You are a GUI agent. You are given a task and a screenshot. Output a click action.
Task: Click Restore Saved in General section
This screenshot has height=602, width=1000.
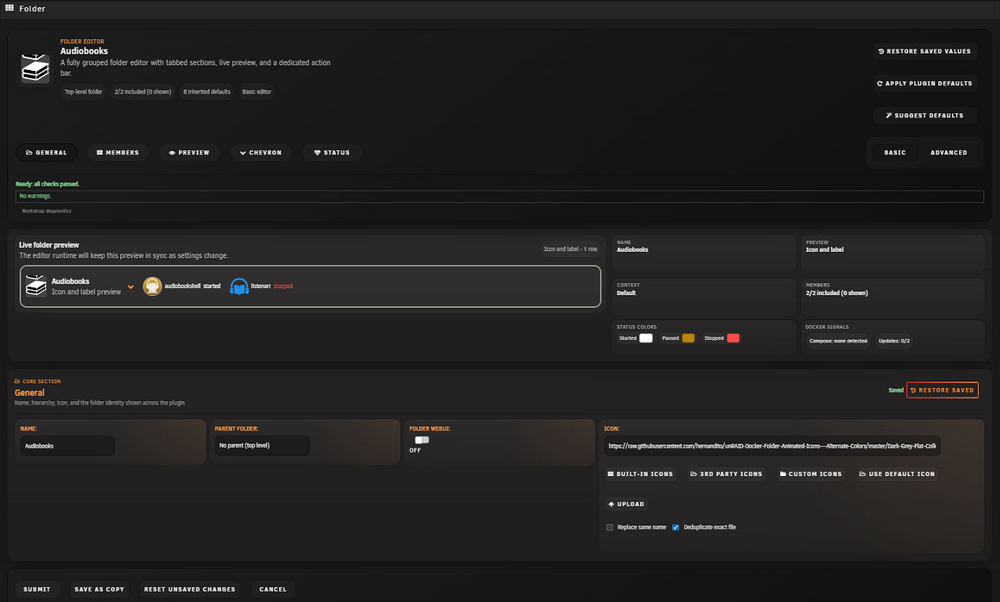tap(943, 390)
